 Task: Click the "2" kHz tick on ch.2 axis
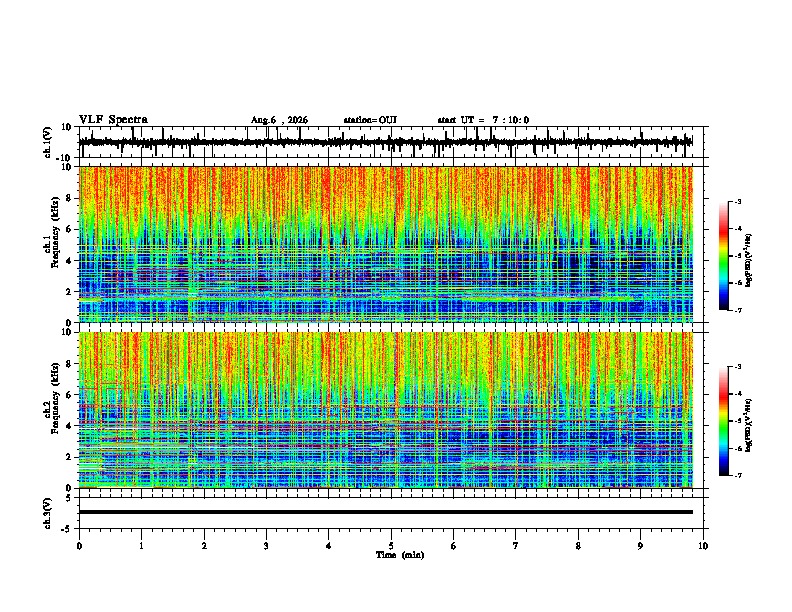pos(69,457)
